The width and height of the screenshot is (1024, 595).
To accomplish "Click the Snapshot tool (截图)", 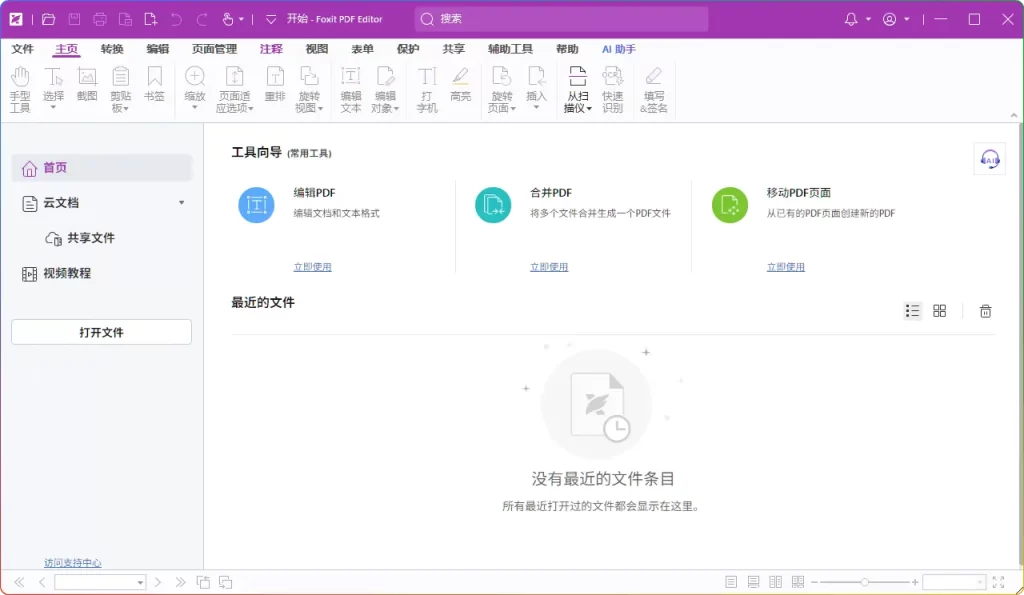I will click(87, 84).
